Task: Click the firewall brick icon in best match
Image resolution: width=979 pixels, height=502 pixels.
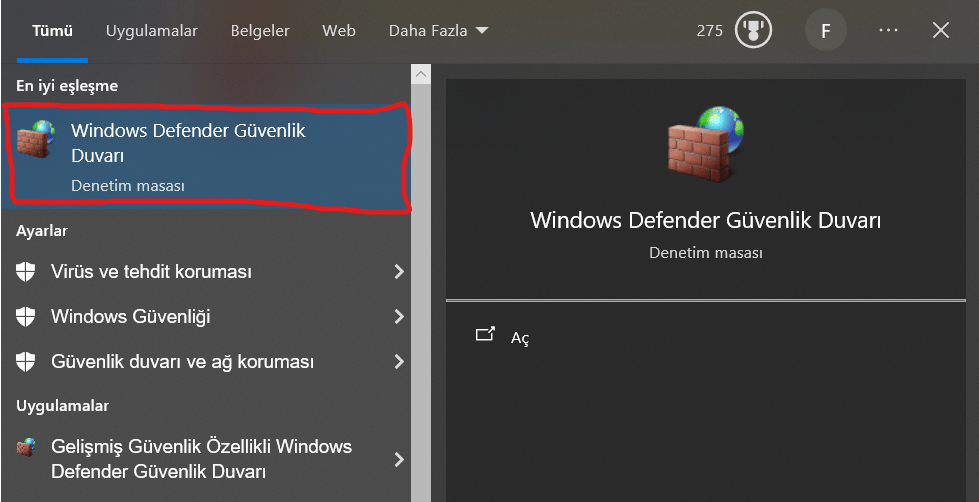Action: 36,139
